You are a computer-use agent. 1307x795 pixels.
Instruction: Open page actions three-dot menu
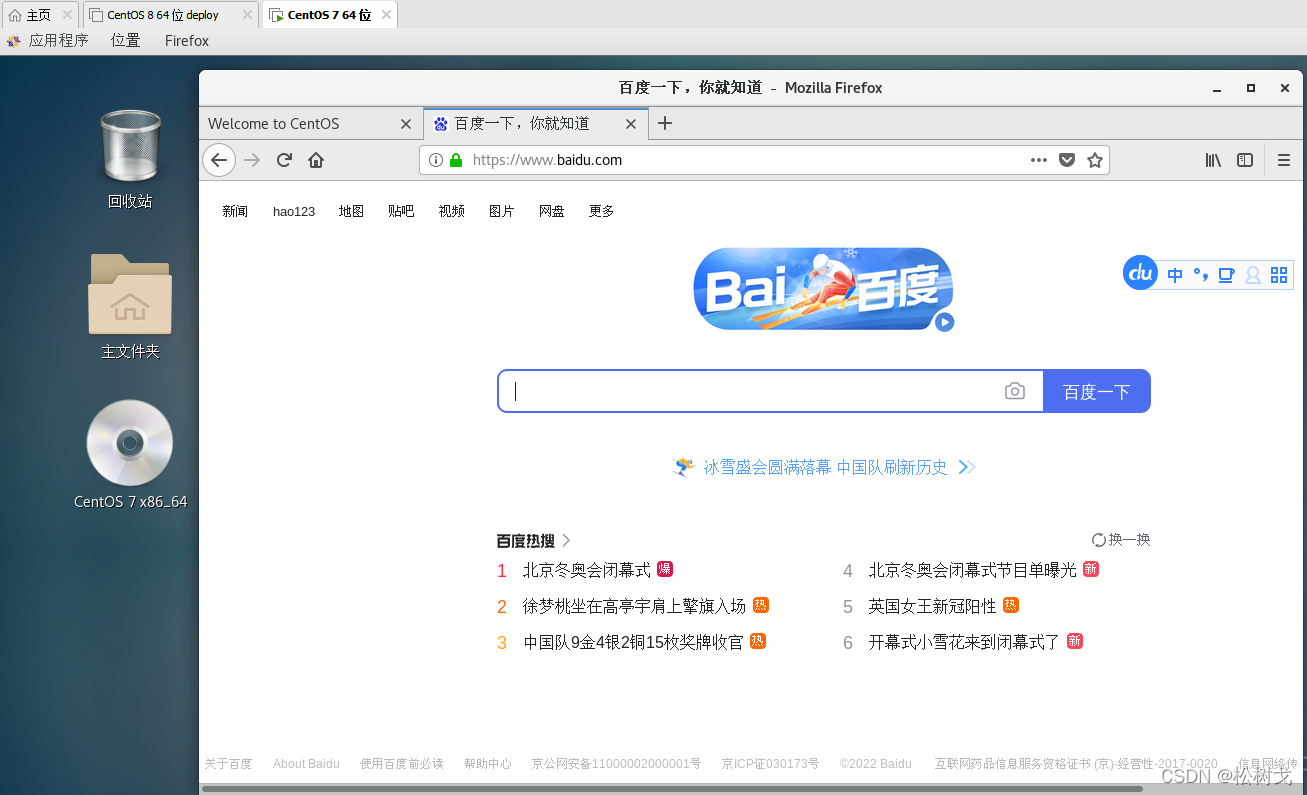(1039, 160)
